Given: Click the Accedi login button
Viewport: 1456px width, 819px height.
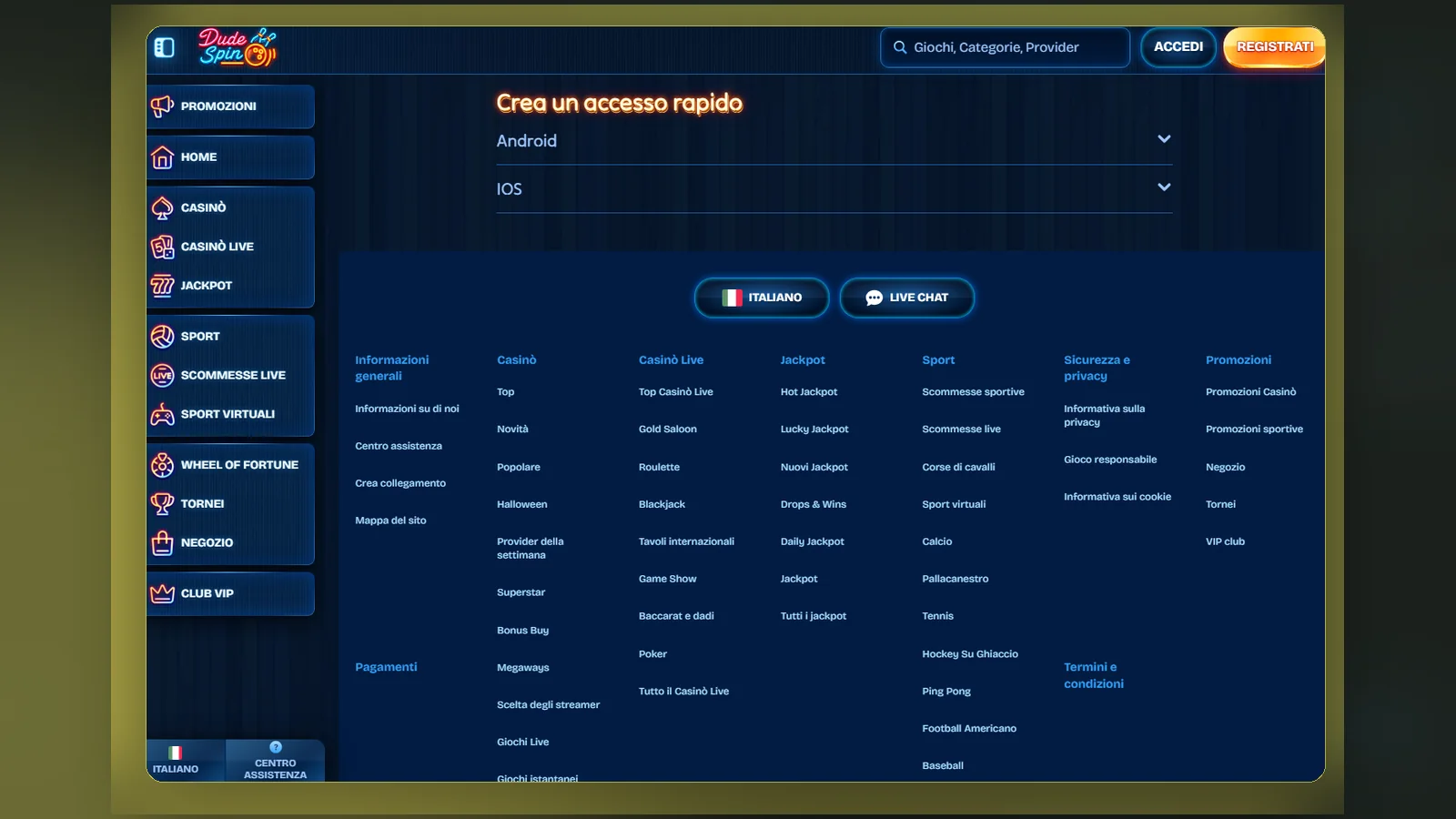Looking at the screenshot, I should (x=1178, y=46).
